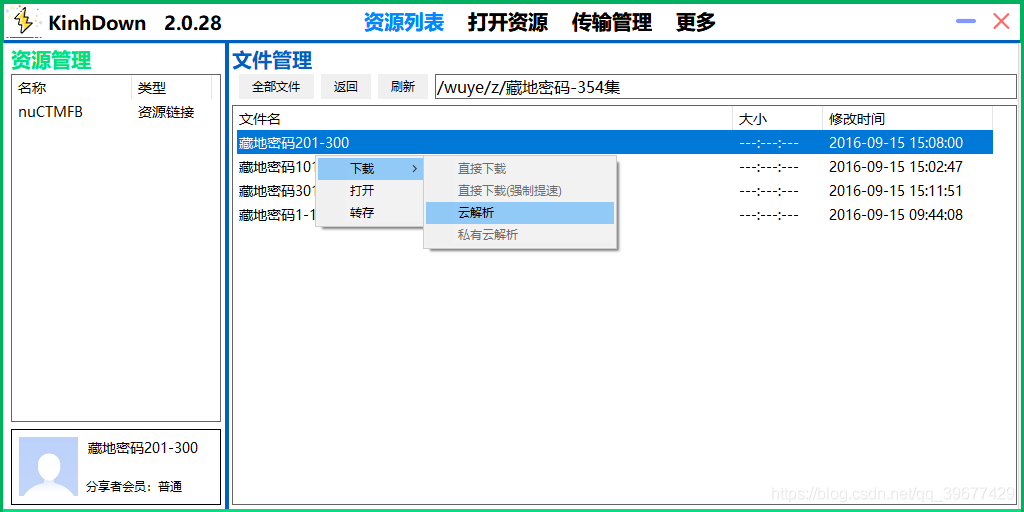Open the 打开资源 tab

507,23
